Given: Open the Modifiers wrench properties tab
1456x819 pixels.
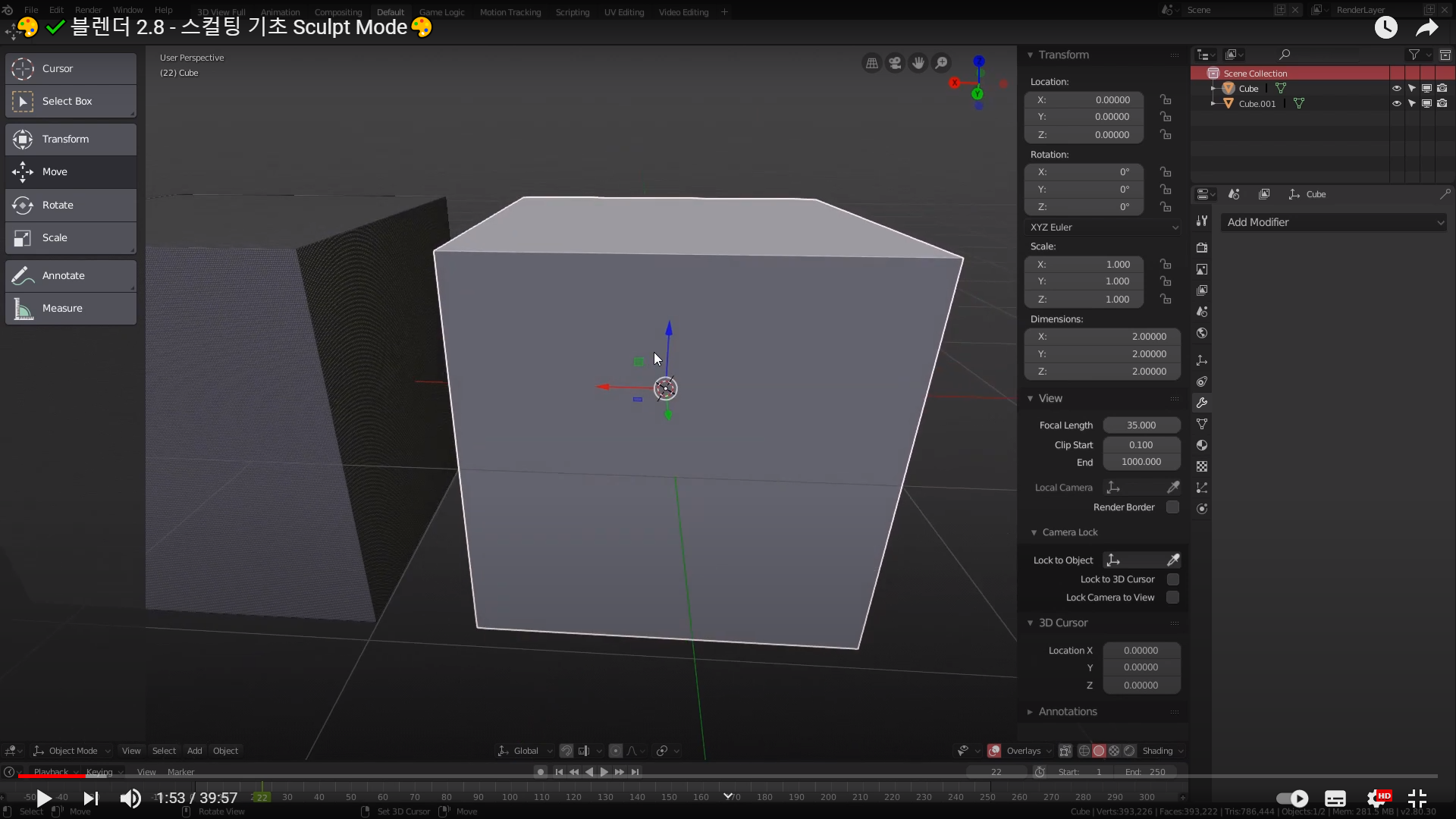Looking at the screenshot, I should click(x=1202, y=403).
